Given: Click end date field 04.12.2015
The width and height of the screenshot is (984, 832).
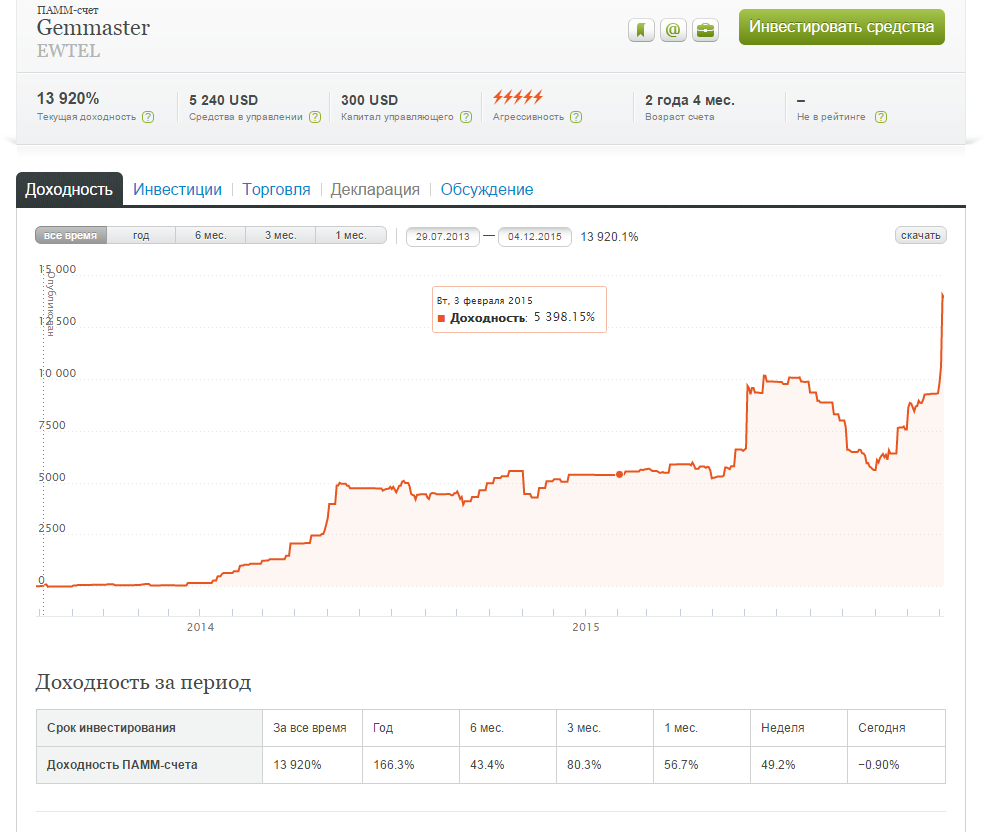Looking at the screenshot, I should point(535,237).
